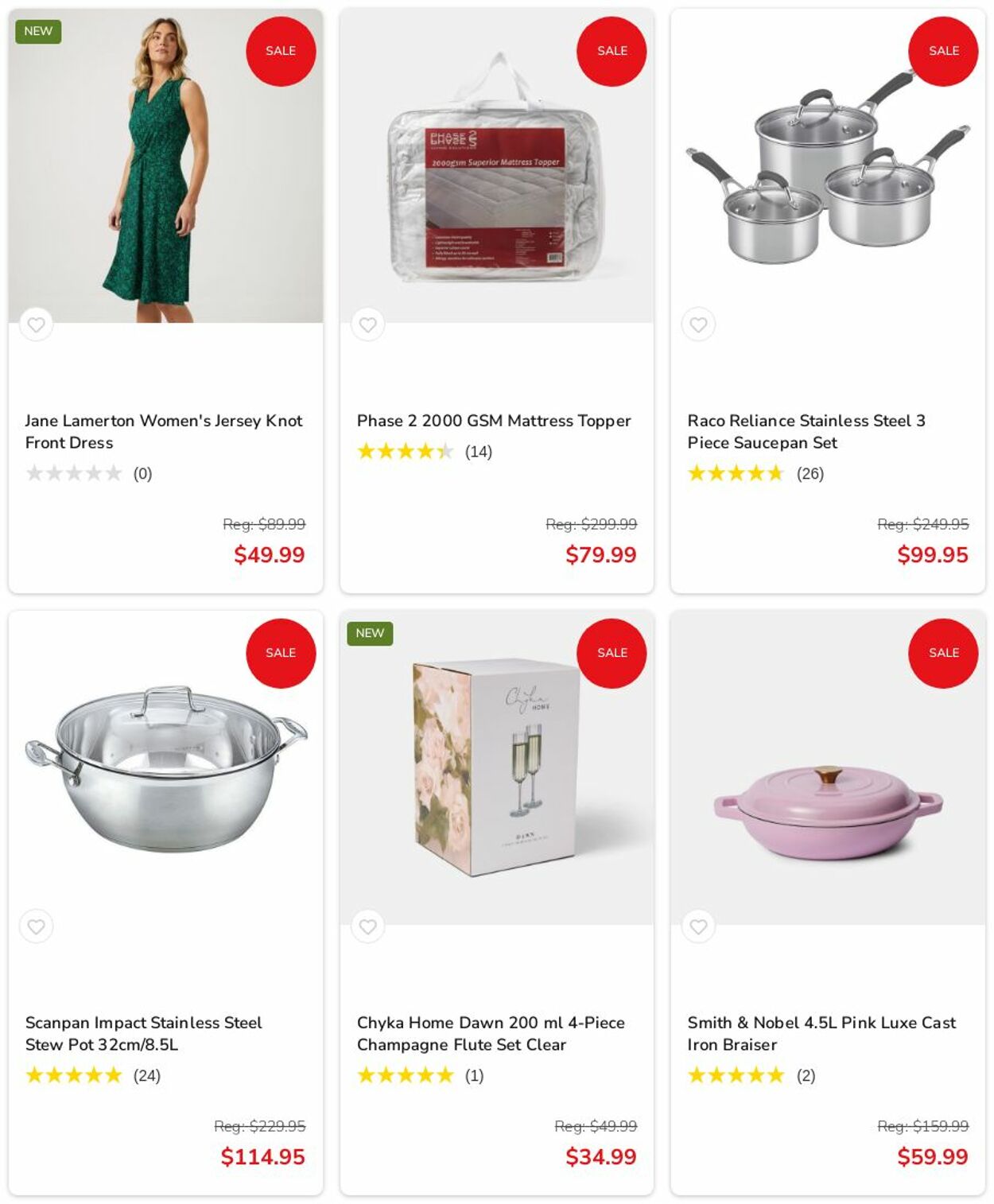994x1204 pixels.
Task: Open Chyka Home Dawn Champagne Flute Set title
Action: pos(490,1033)
